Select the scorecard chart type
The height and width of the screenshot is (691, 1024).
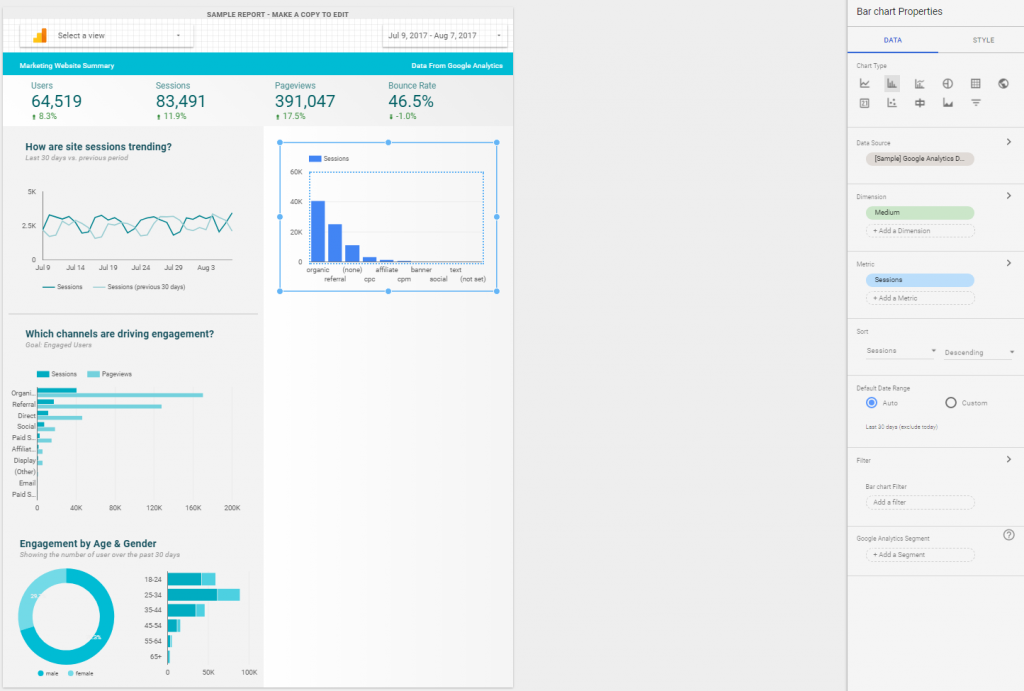point(864,103)
